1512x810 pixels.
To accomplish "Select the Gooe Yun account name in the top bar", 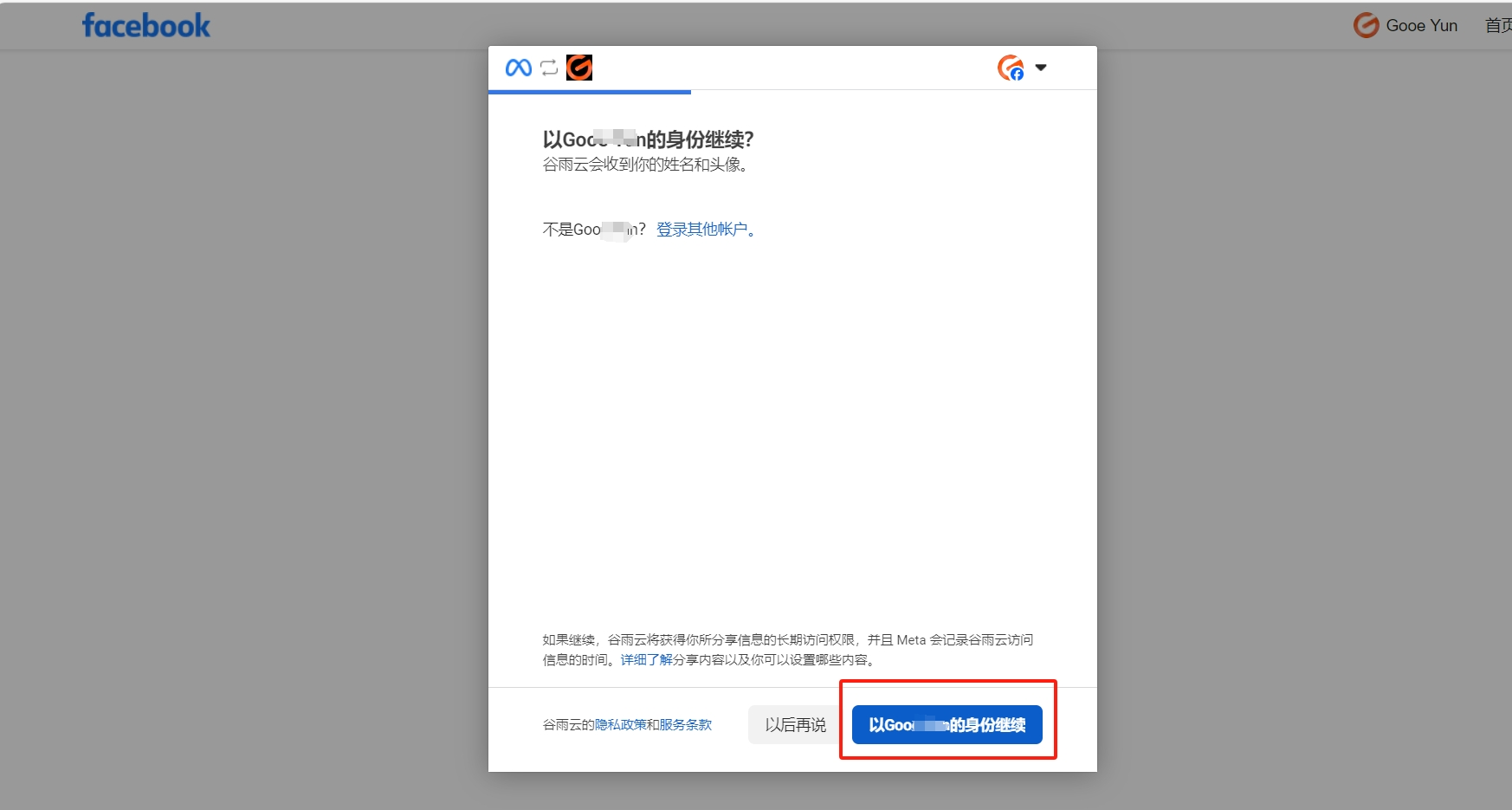I will point(1421,25).
